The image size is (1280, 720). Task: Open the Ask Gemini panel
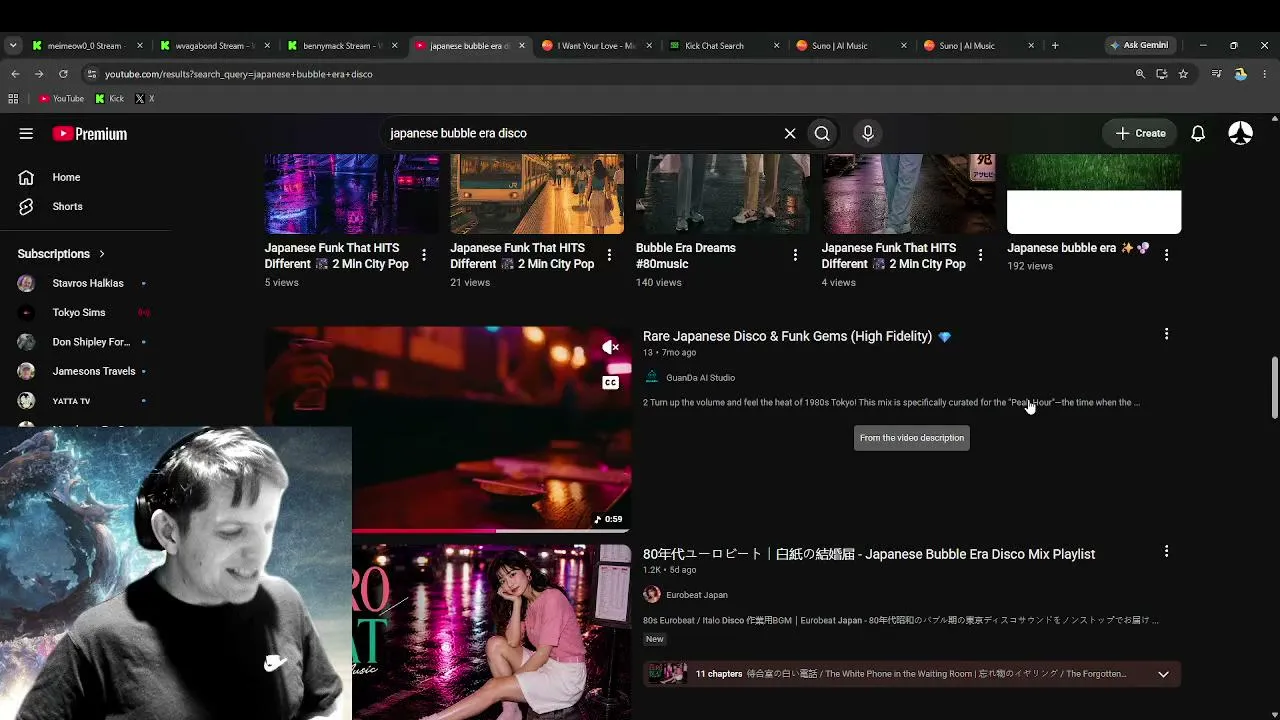click(1138, 45)
